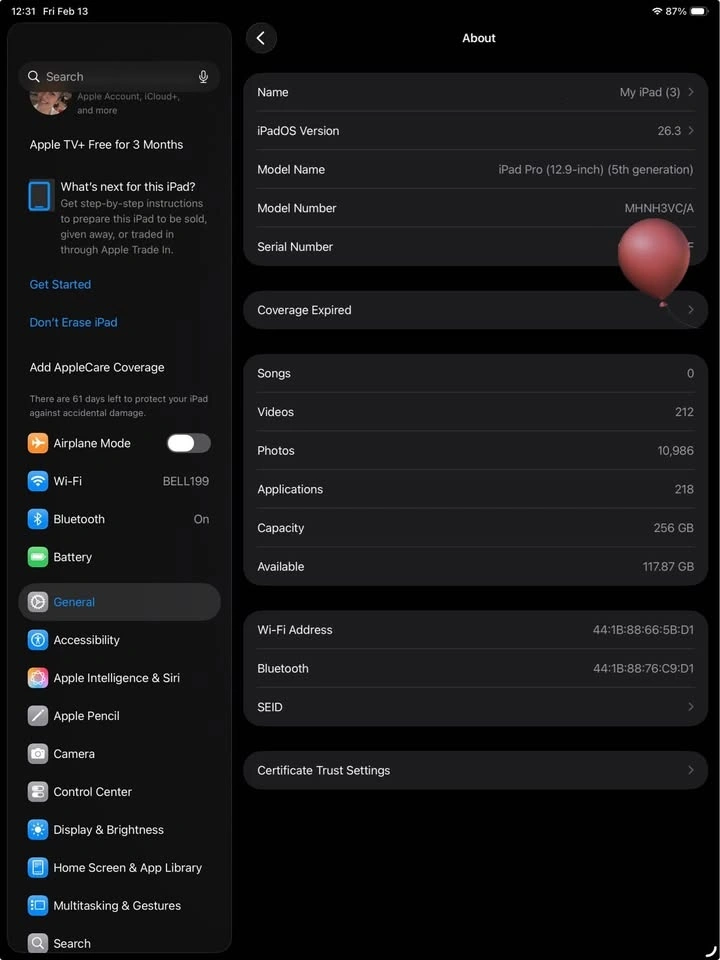
Task: Tap Don't Erase iPad link
Action: (73, 322)
